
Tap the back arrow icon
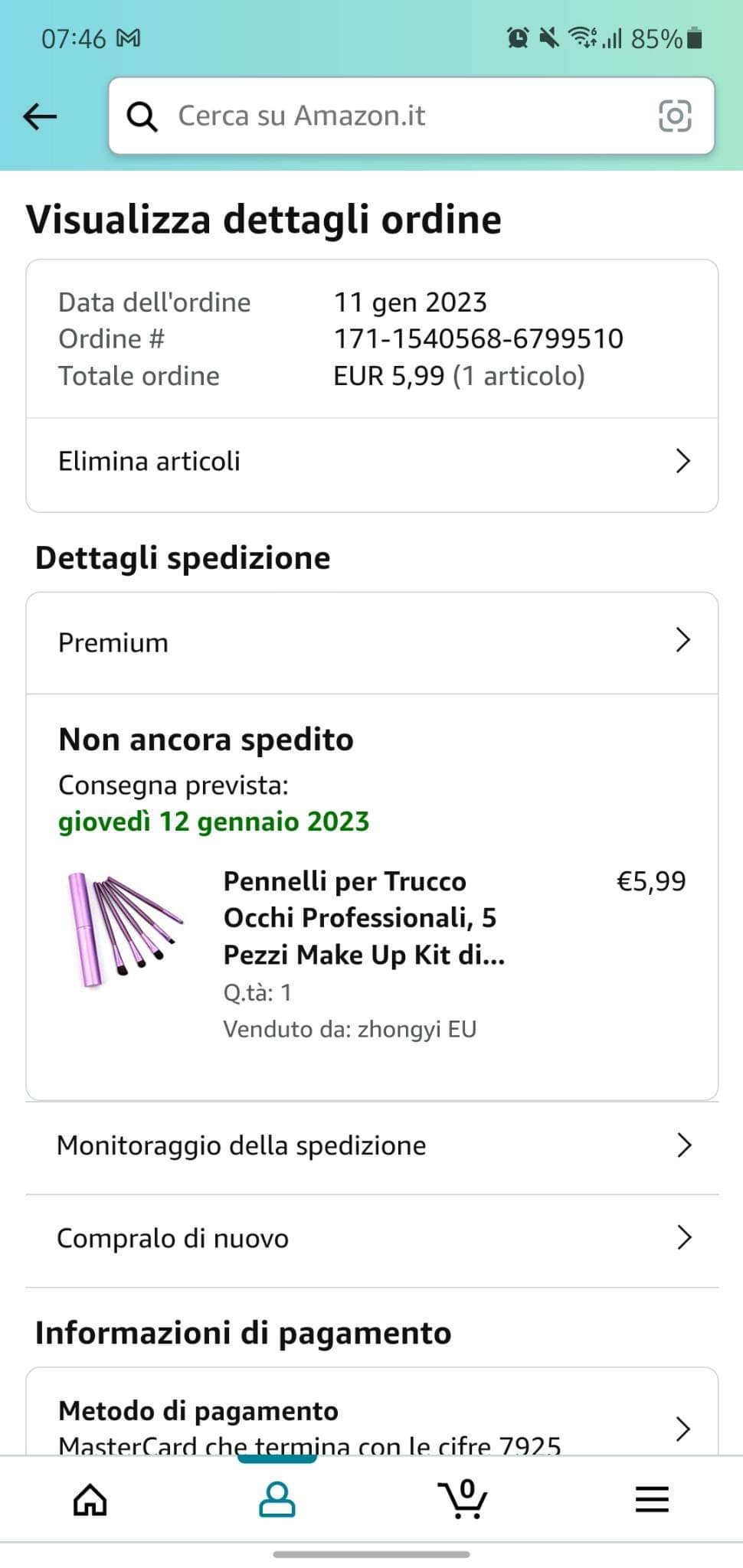(x=40, y=116)
